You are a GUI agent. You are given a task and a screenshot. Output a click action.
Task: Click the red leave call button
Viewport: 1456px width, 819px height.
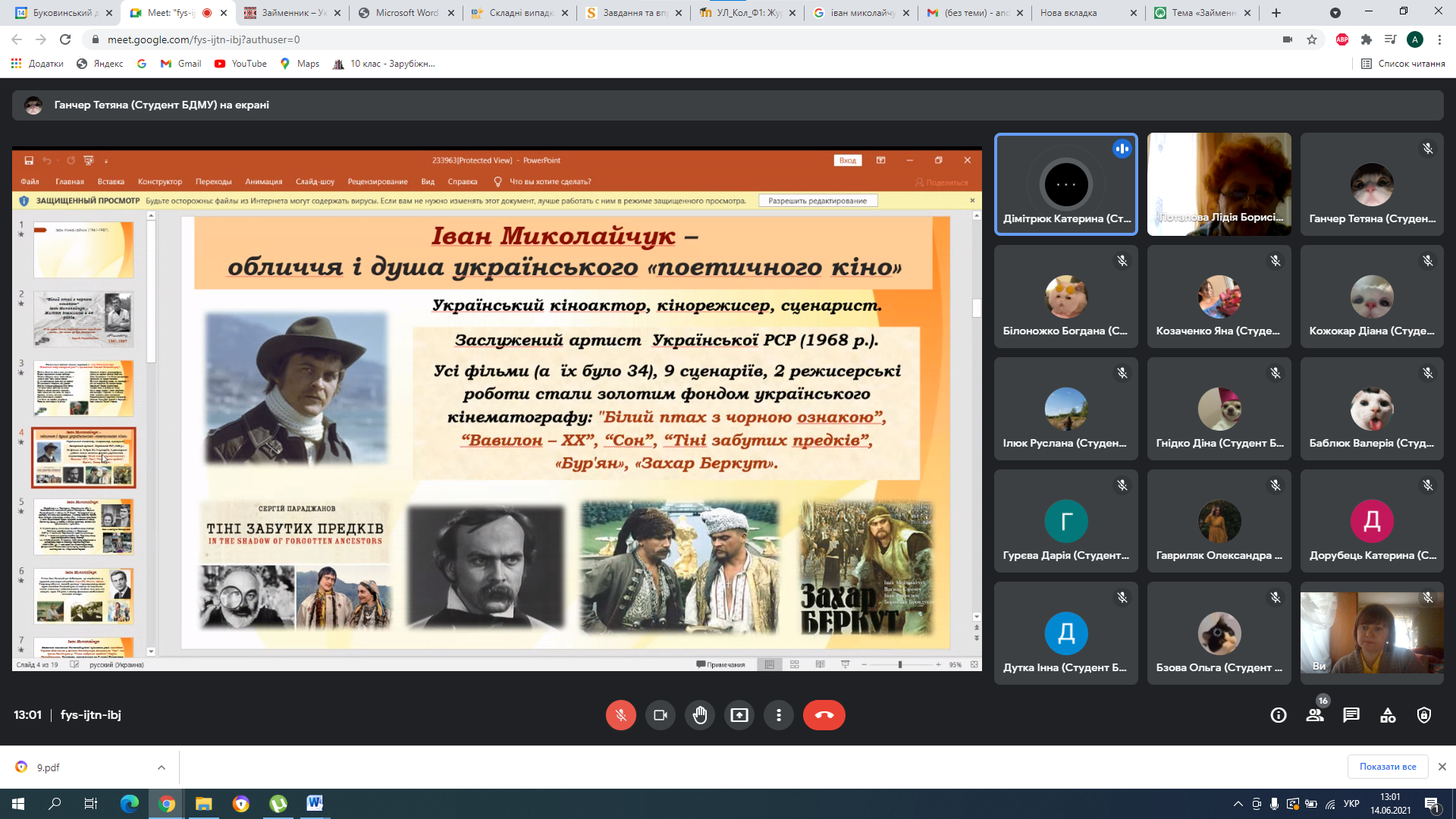(x=824, y=715)
